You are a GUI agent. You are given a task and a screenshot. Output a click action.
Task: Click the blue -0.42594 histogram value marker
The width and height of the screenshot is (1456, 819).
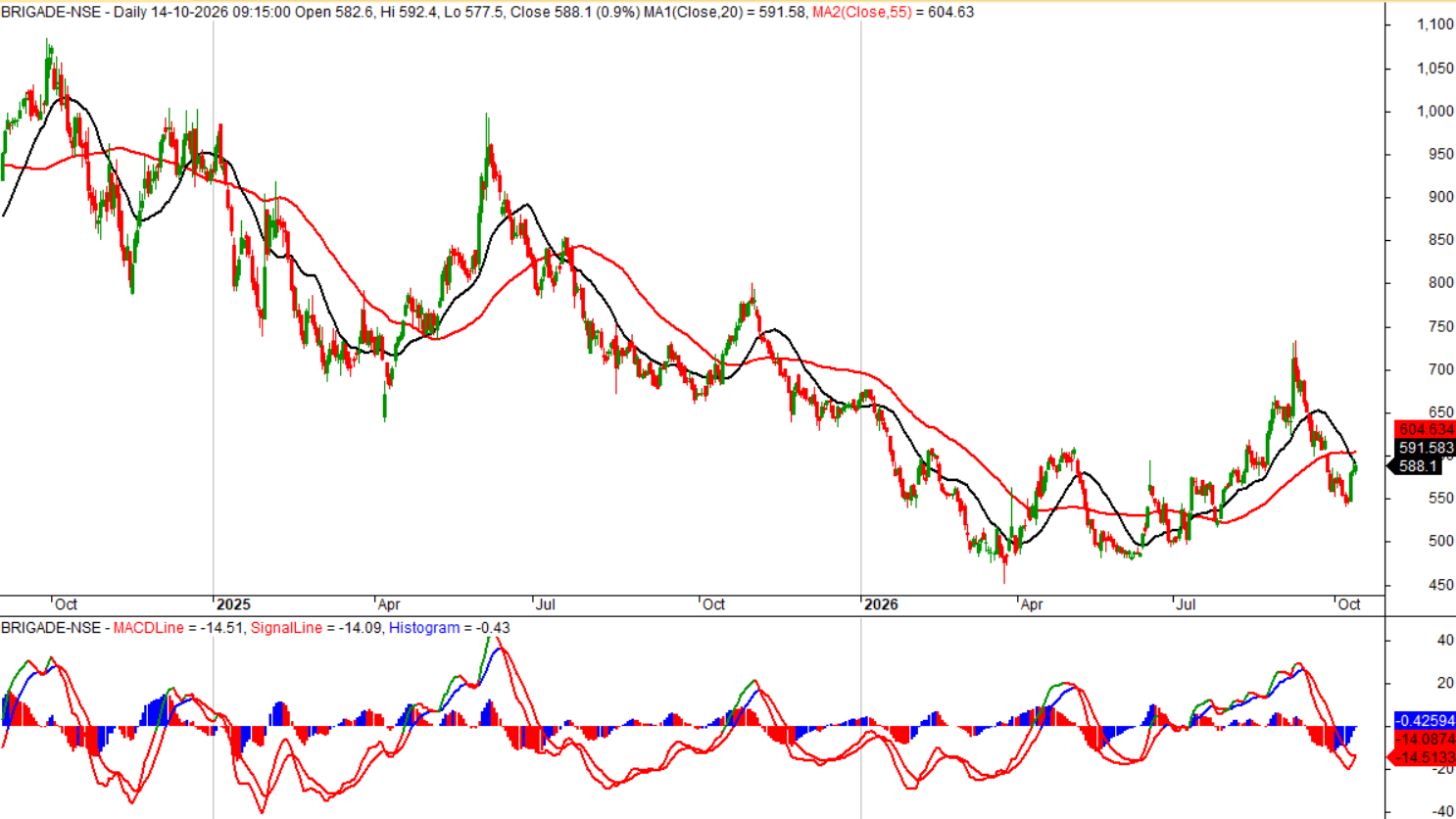[1426, 721]
